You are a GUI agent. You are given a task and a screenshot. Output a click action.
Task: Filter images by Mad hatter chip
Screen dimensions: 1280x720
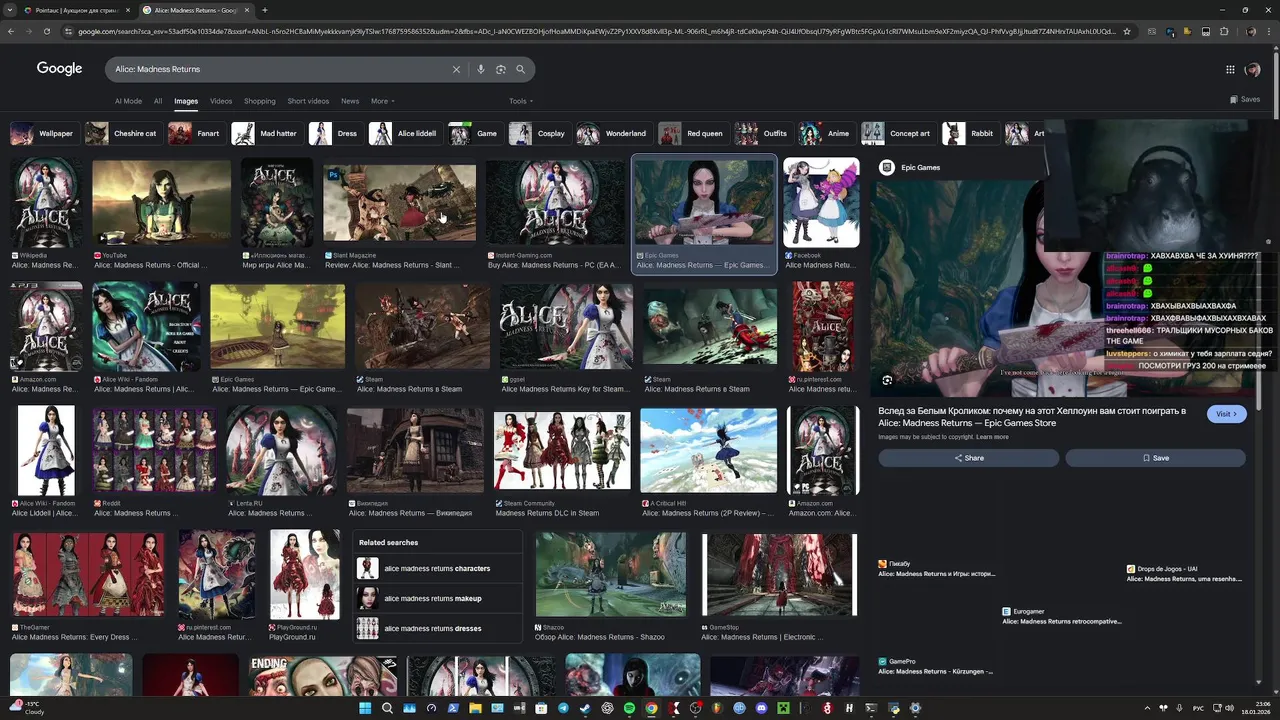[266, 133]
